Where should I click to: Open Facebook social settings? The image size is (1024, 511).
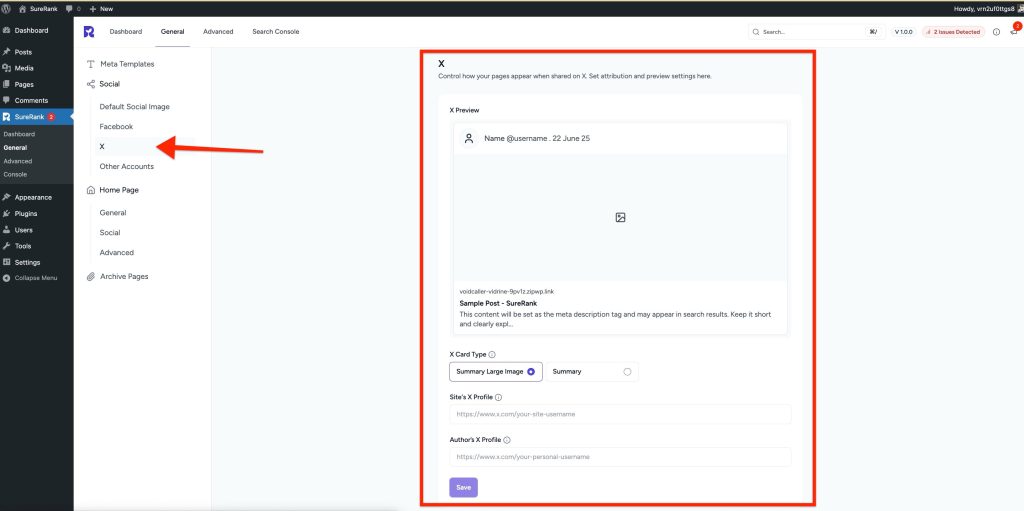[116, 127]
